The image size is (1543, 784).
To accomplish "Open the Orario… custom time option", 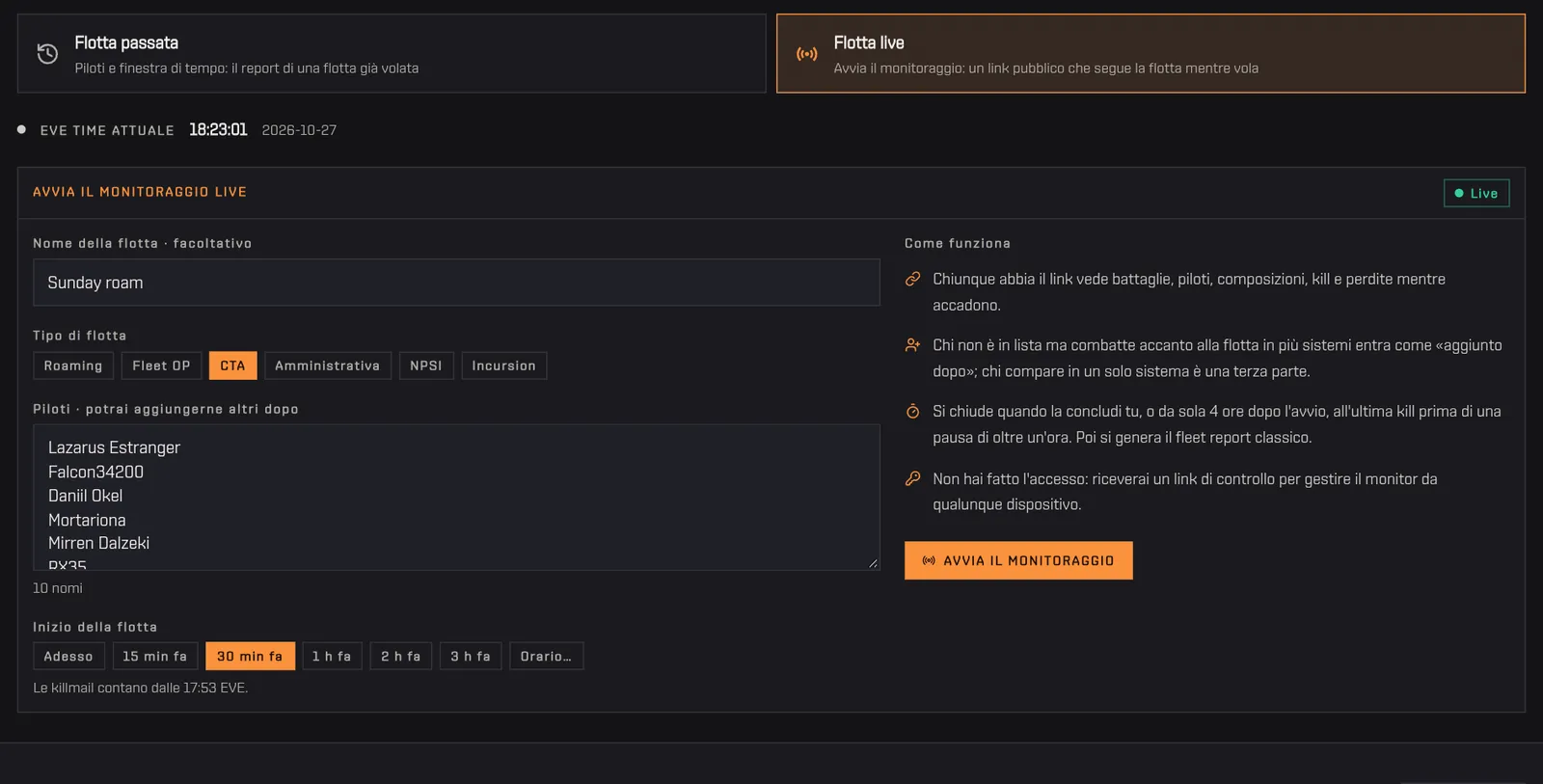I will coord(546,656).
